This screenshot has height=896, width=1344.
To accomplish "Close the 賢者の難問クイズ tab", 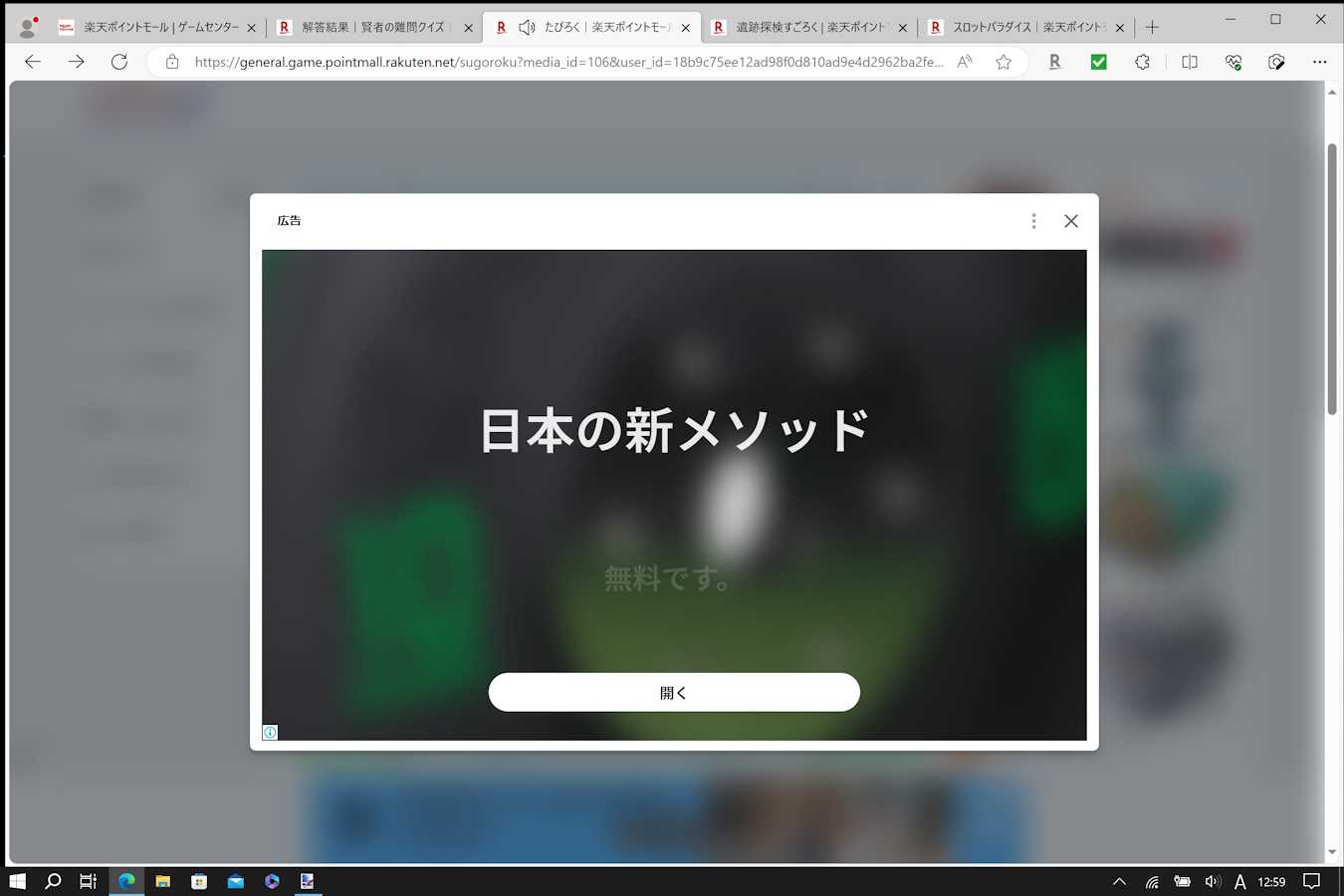I will [468, 28].
